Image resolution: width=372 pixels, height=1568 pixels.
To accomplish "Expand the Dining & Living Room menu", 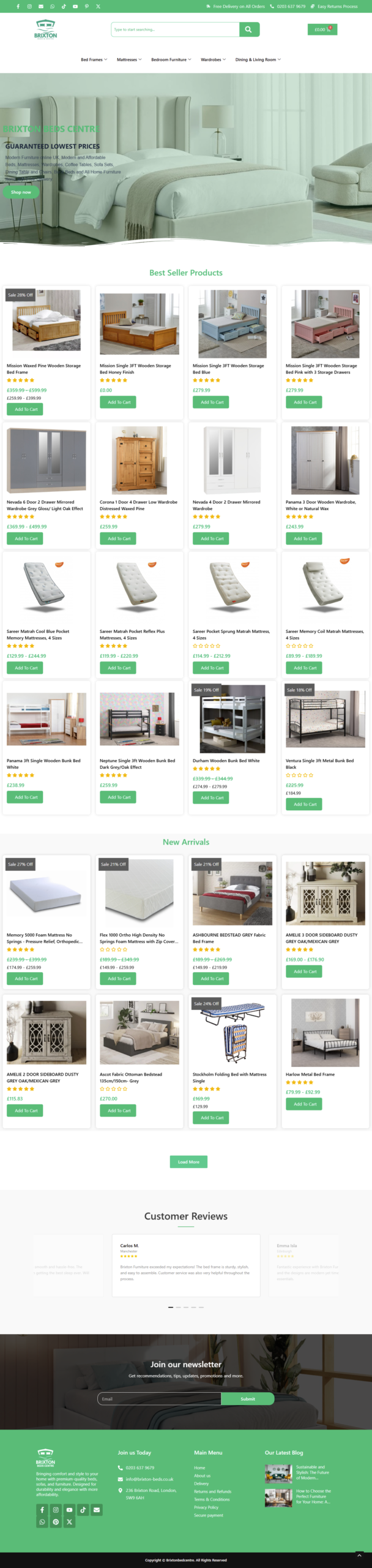I will 258,59.
